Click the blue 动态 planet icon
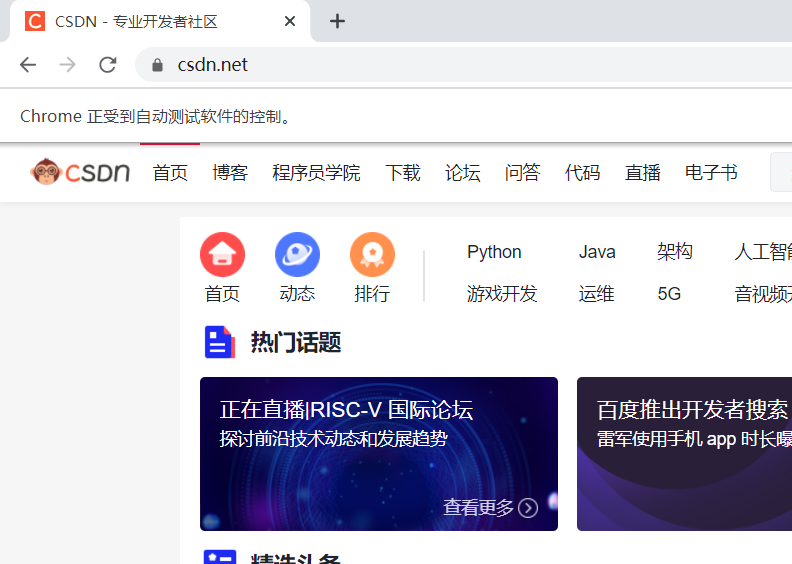 point(297,254)
